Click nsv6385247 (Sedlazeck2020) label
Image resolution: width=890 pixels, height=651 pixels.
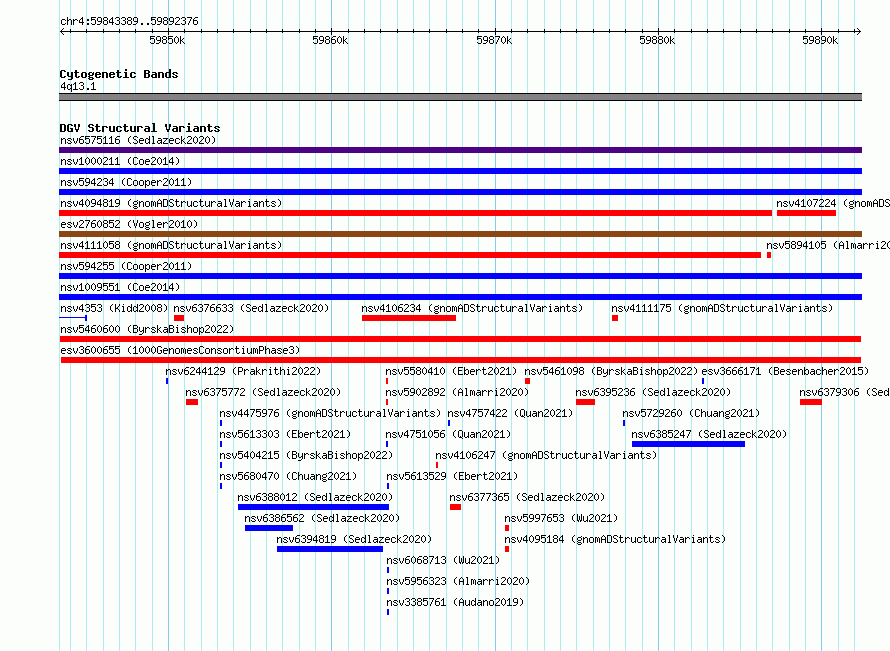coord(709,434)
